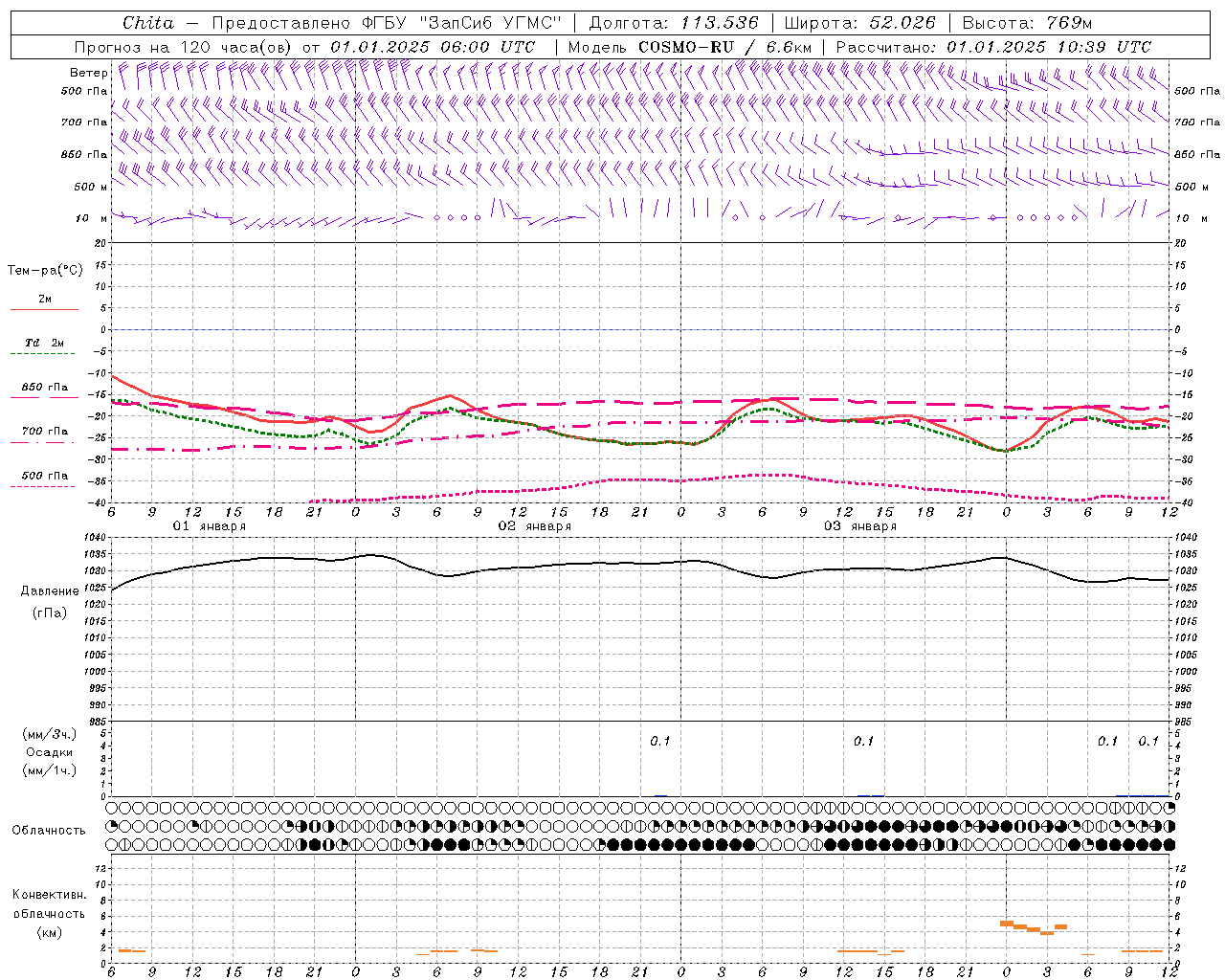Click the "Td 2м" dew point legend
This screenshot has height=980, width=1225.
coord(45,343)
